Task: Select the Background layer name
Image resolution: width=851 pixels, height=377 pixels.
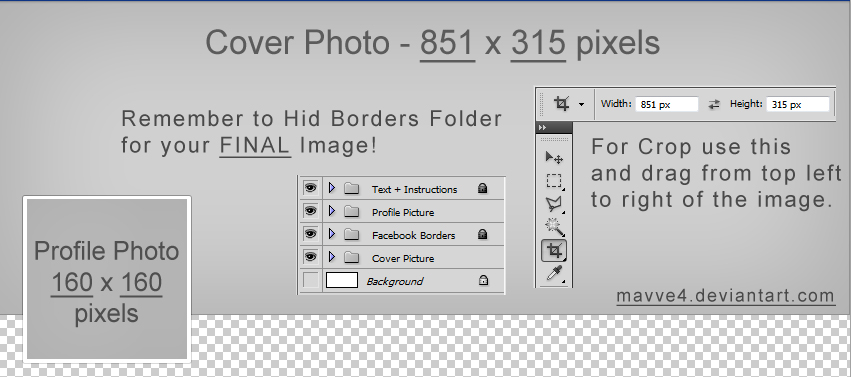Action: [395, 282]
